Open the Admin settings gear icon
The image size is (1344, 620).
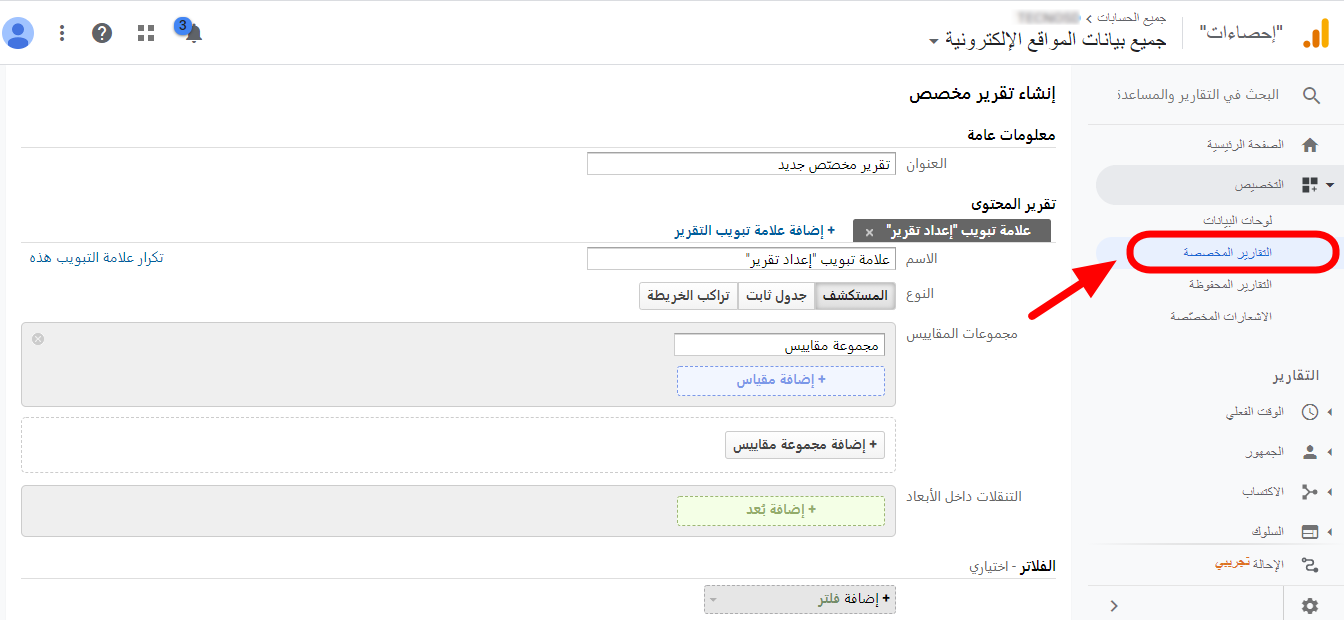pyautogui.click(x=1309, y=605)
